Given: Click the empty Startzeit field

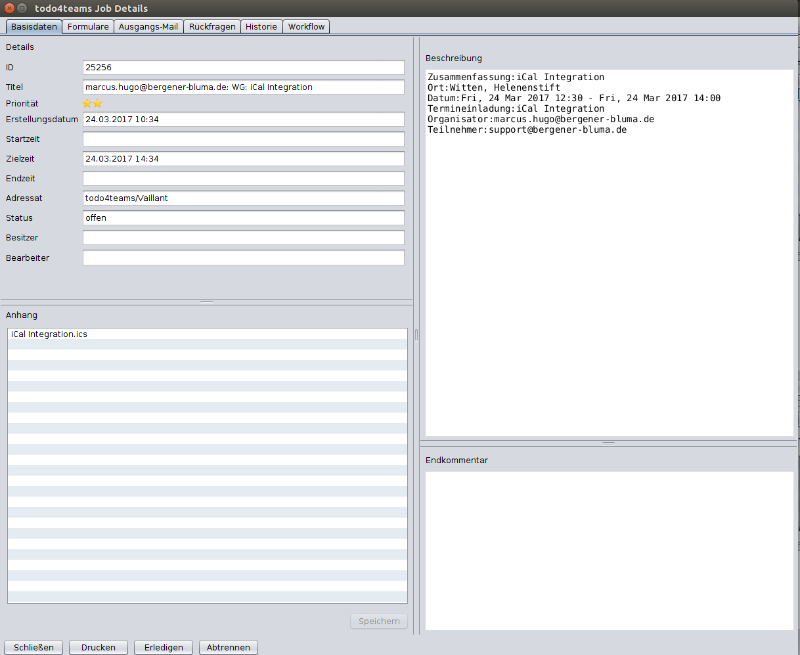Looking at the screenshot, I should [x=244, y=139].
